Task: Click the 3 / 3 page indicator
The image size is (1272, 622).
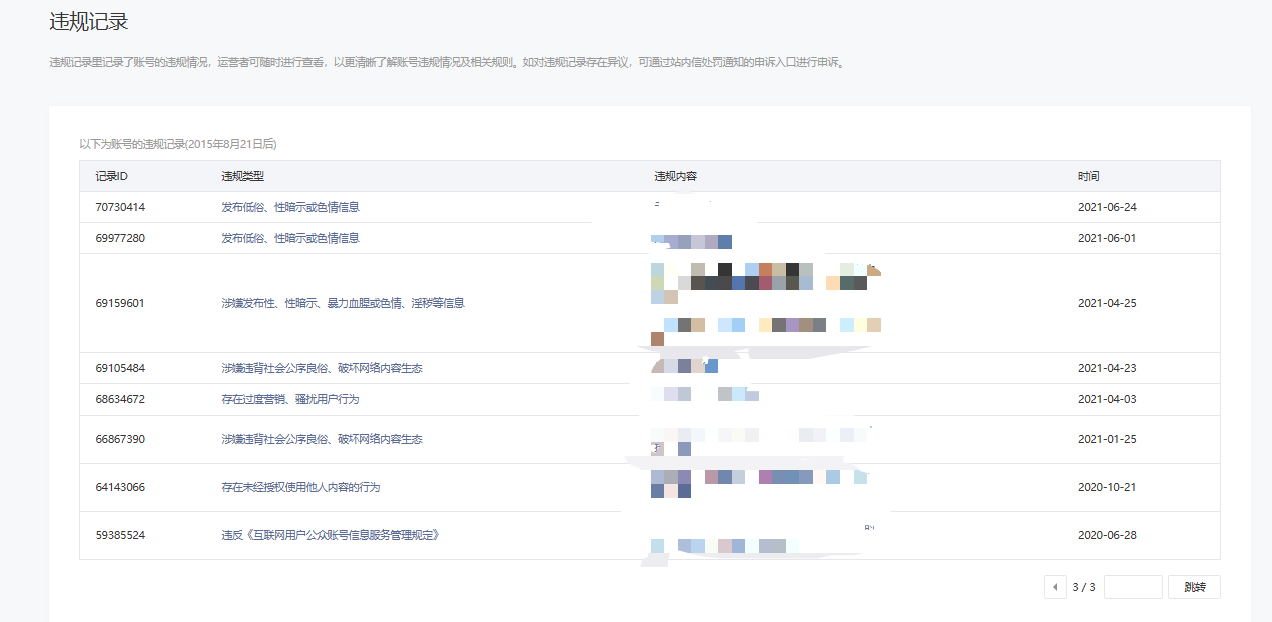Action: (x=1083, y=587)
